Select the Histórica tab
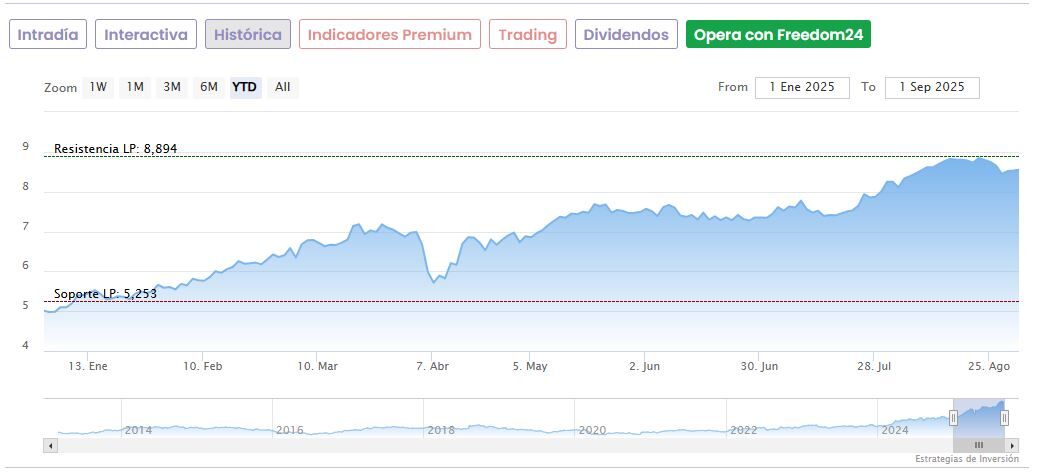The width and height of the screenshot is (1037, 474). point(248,34)
